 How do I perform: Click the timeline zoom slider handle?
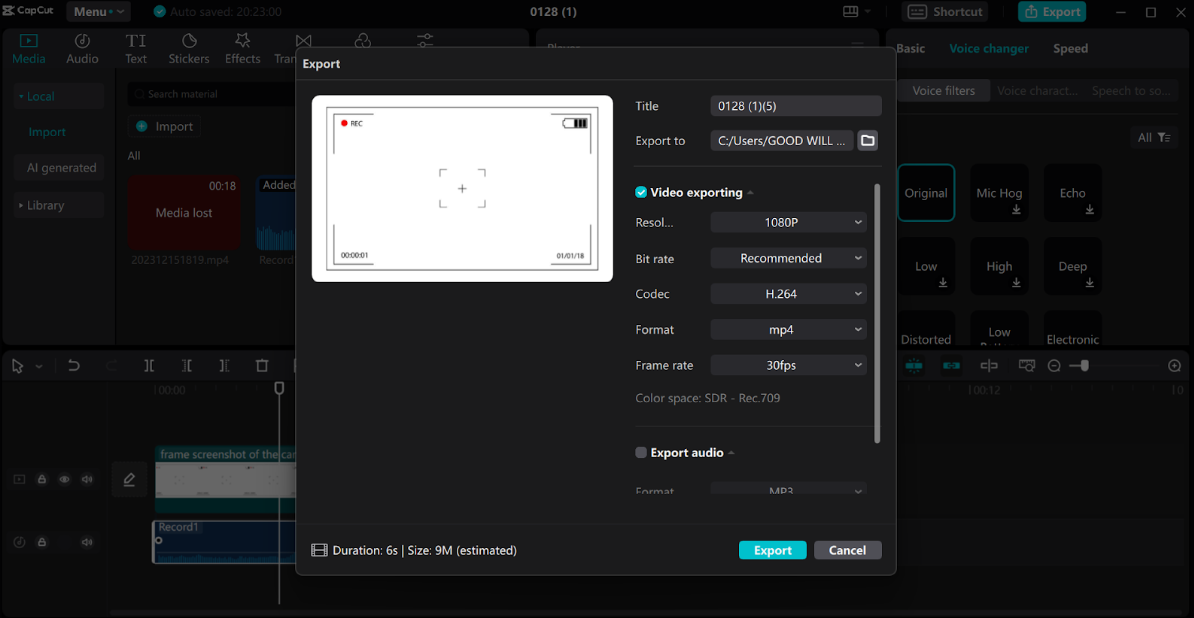tap(1084, 366)
